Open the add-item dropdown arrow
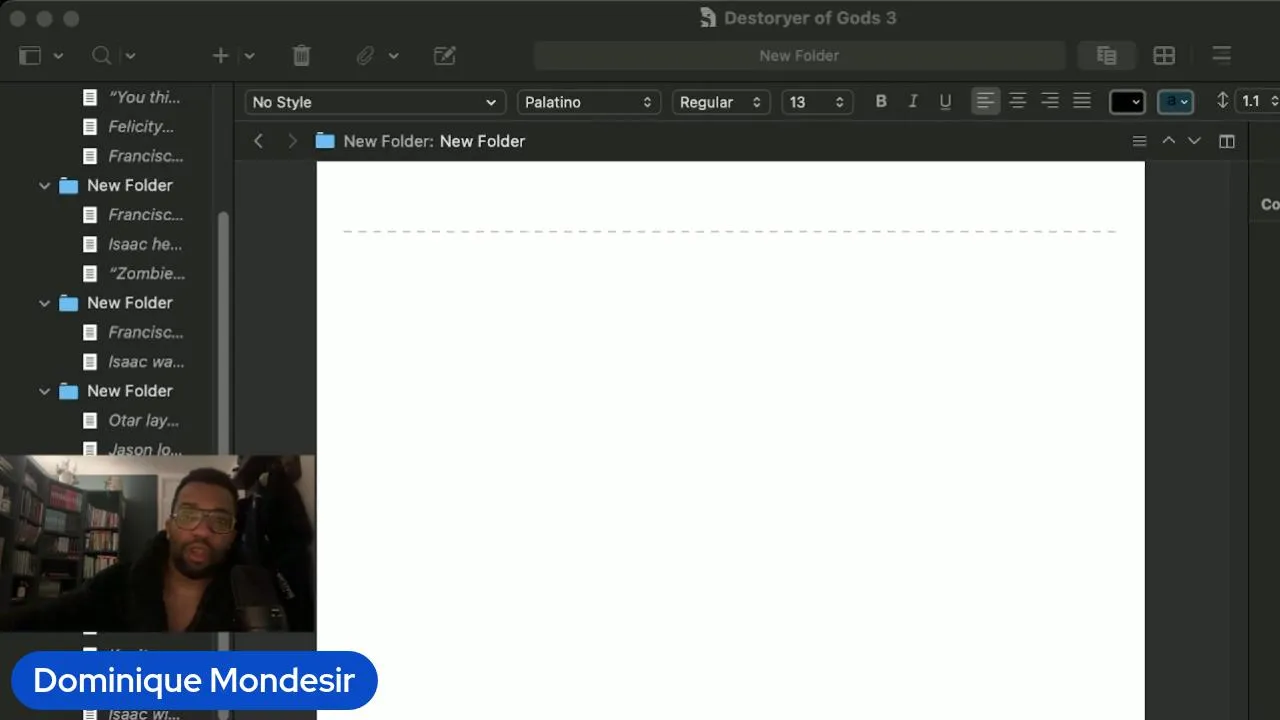The width and height of the screenshot is (1280, 720). (x=249, y=56)
